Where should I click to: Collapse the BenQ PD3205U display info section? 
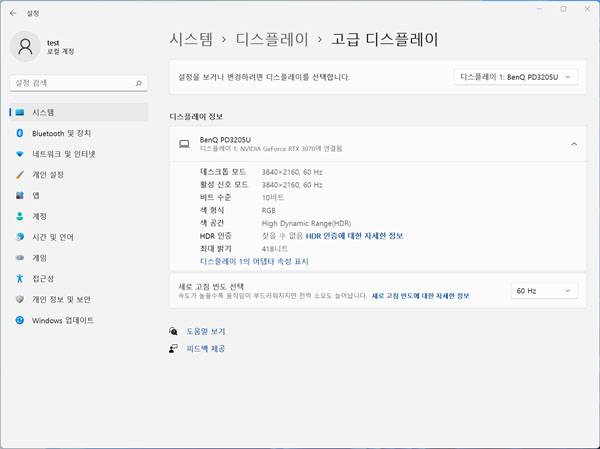(573, 144)
